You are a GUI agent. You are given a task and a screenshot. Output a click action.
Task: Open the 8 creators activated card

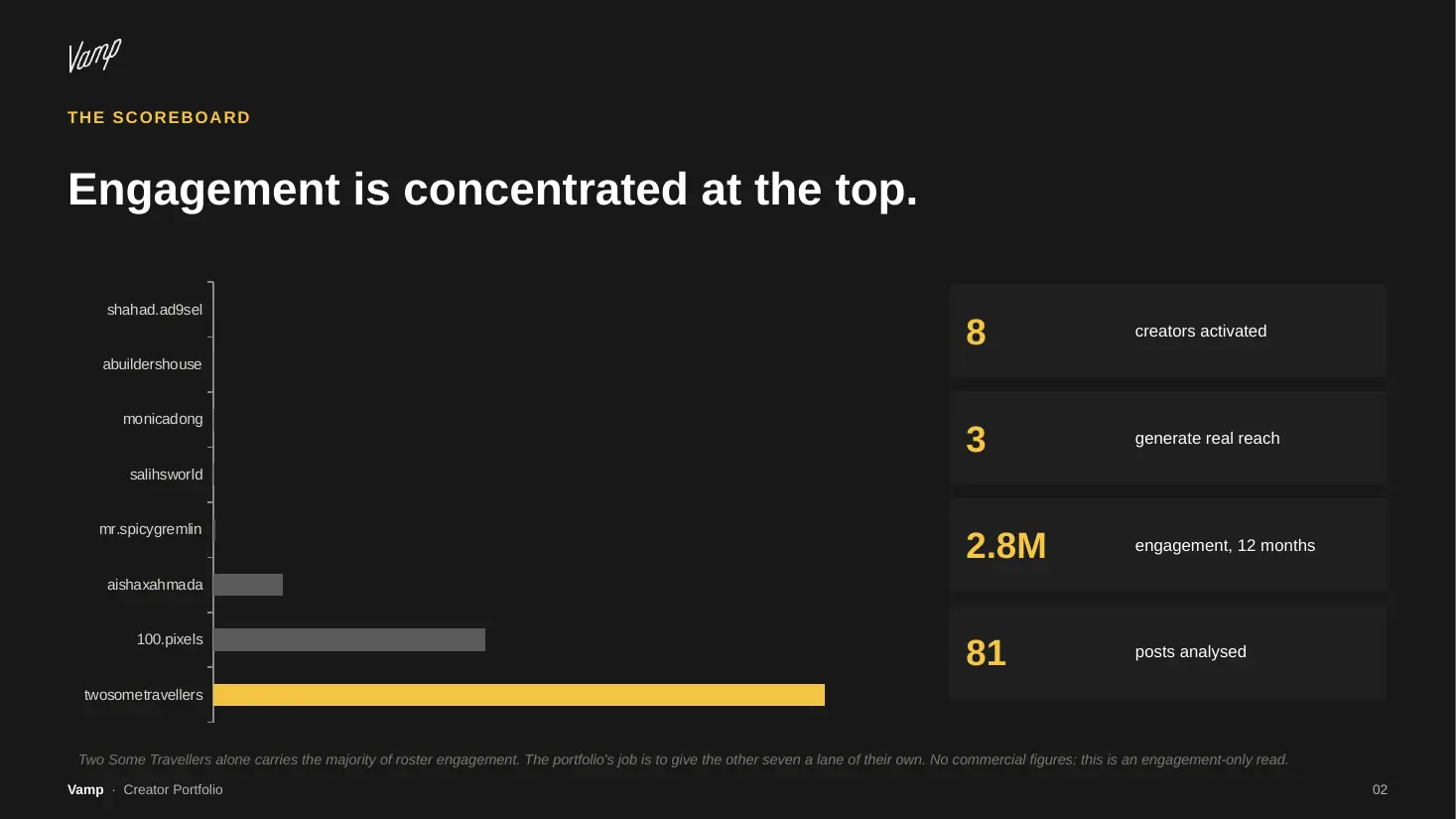(1167, 331)
